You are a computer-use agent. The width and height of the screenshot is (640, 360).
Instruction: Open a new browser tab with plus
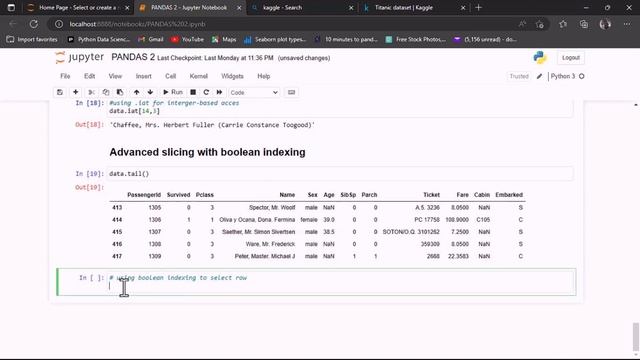[478, 7]
